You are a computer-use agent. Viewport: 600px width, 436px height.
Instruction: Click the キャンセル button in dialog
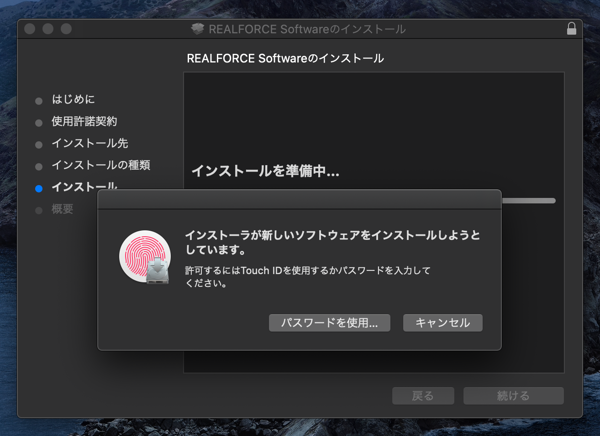click(x=443, y=323)
